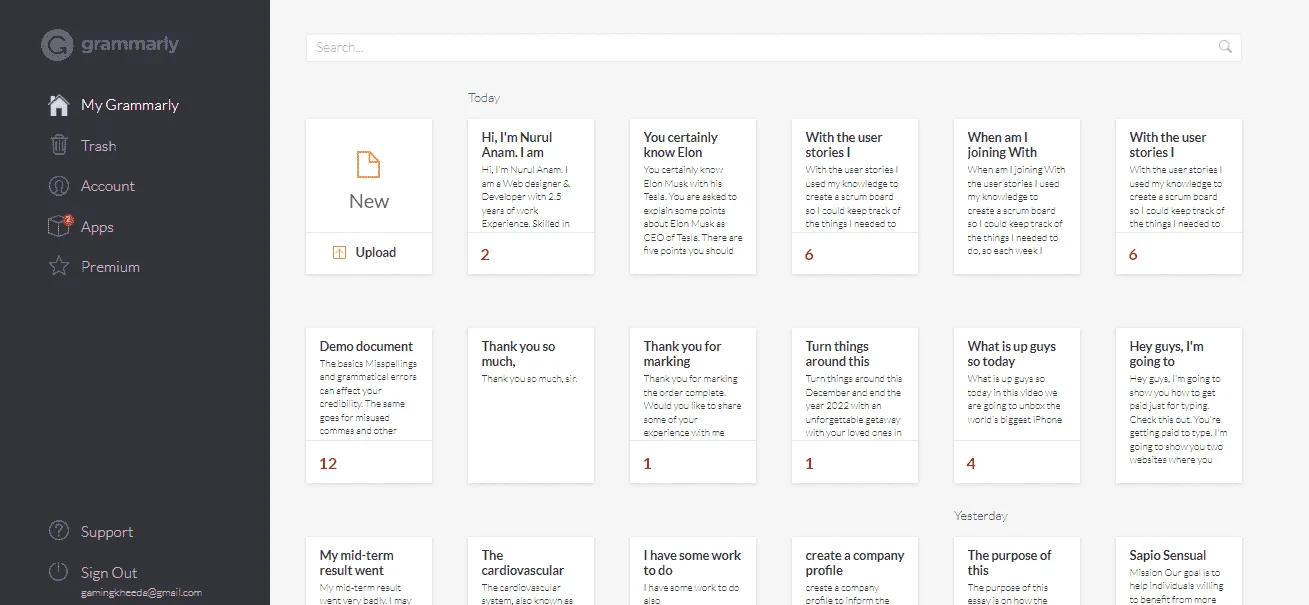Click issue count 12 on Demo document

point(328,463)
